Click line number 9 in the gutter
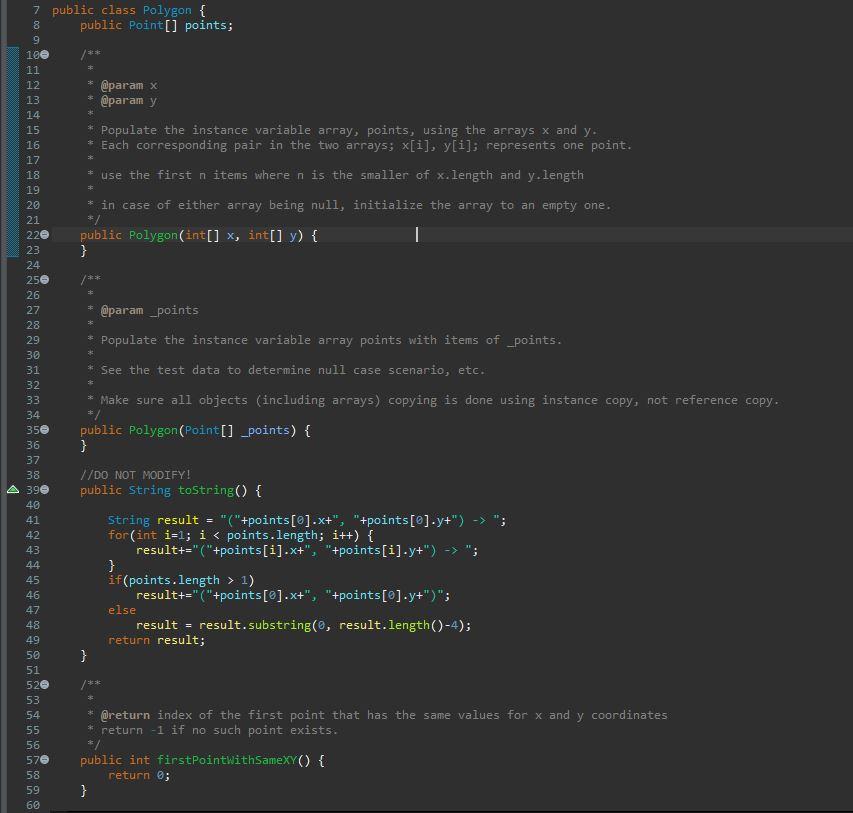Screen dimensions: 853x813 point(36,40)
